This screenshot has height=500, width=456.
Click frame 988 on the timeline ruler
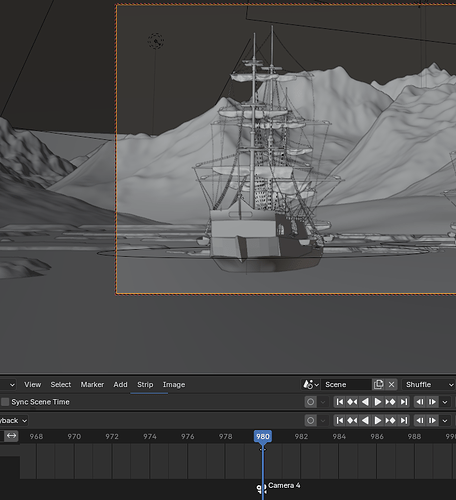tap(414, 437)
